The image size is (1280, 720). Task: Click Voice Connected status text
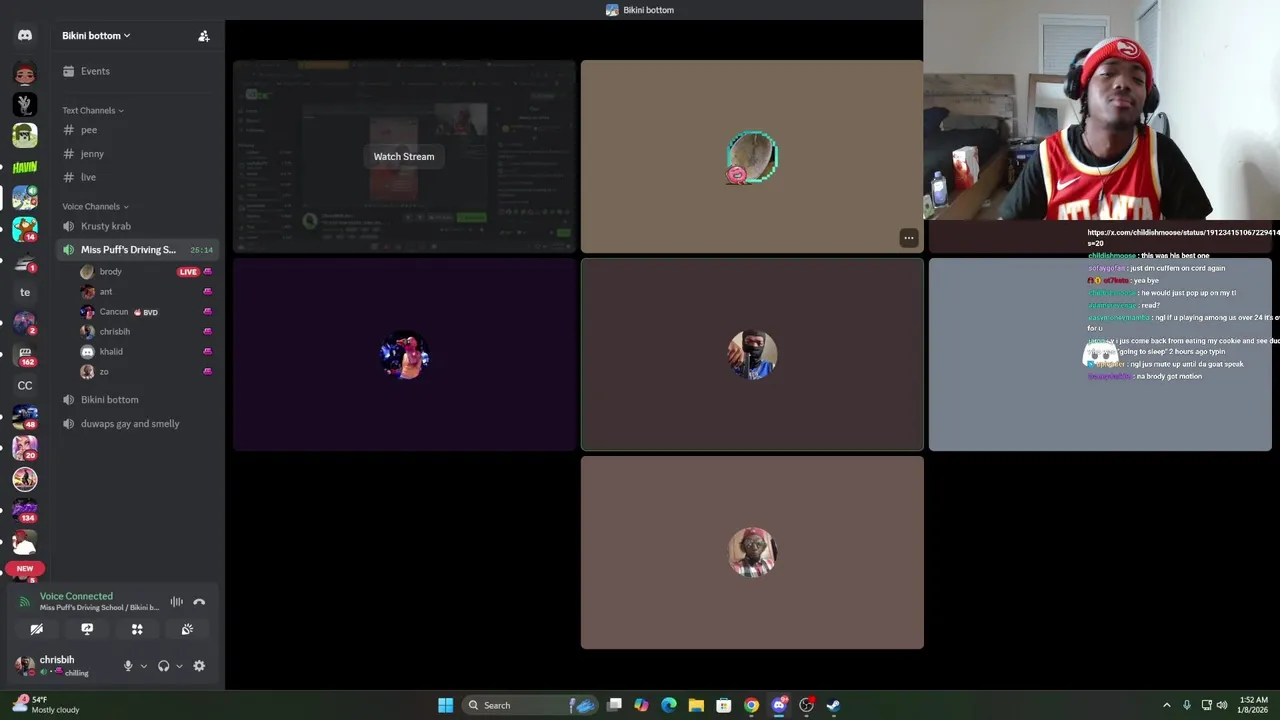click(76, 596)
